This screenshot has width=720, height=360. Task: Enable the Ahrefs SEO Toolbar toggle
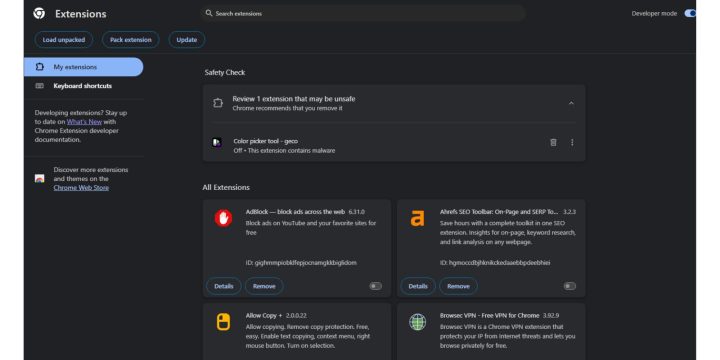coord(570,286)
